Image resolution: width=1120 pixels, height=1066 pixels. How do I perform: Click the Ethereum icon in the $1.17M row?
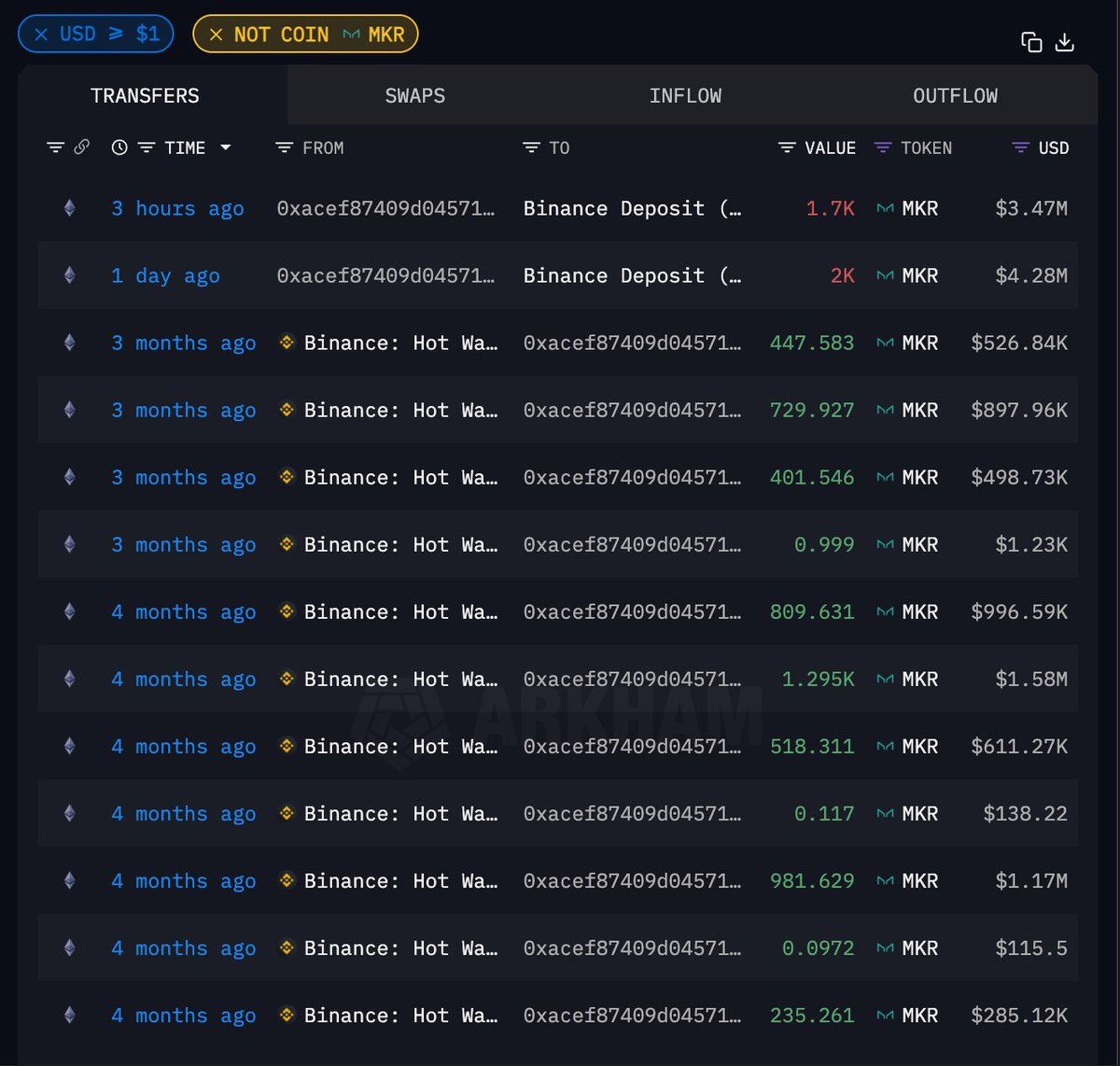tap(69, 880)
